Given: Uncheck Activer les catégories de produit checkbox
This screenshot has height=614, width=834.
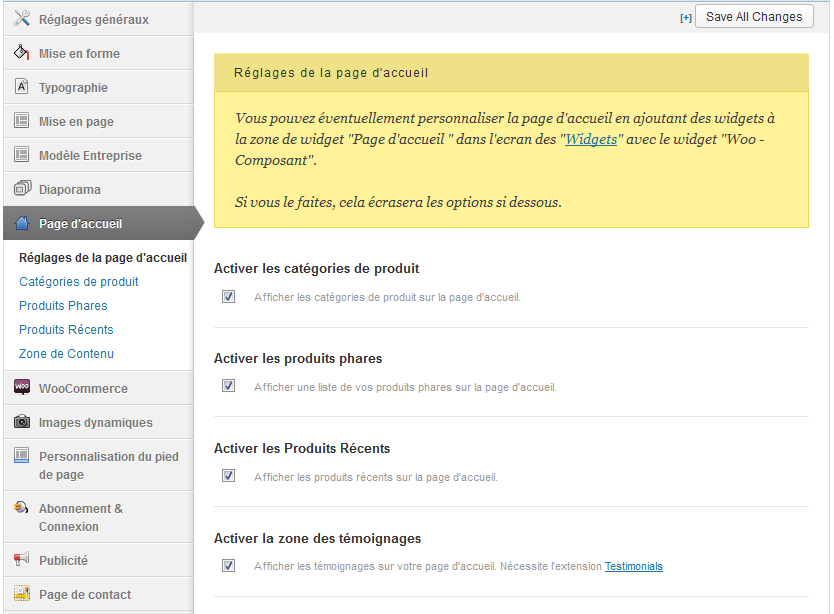Looking at the screenshot, I should (229, 296).
